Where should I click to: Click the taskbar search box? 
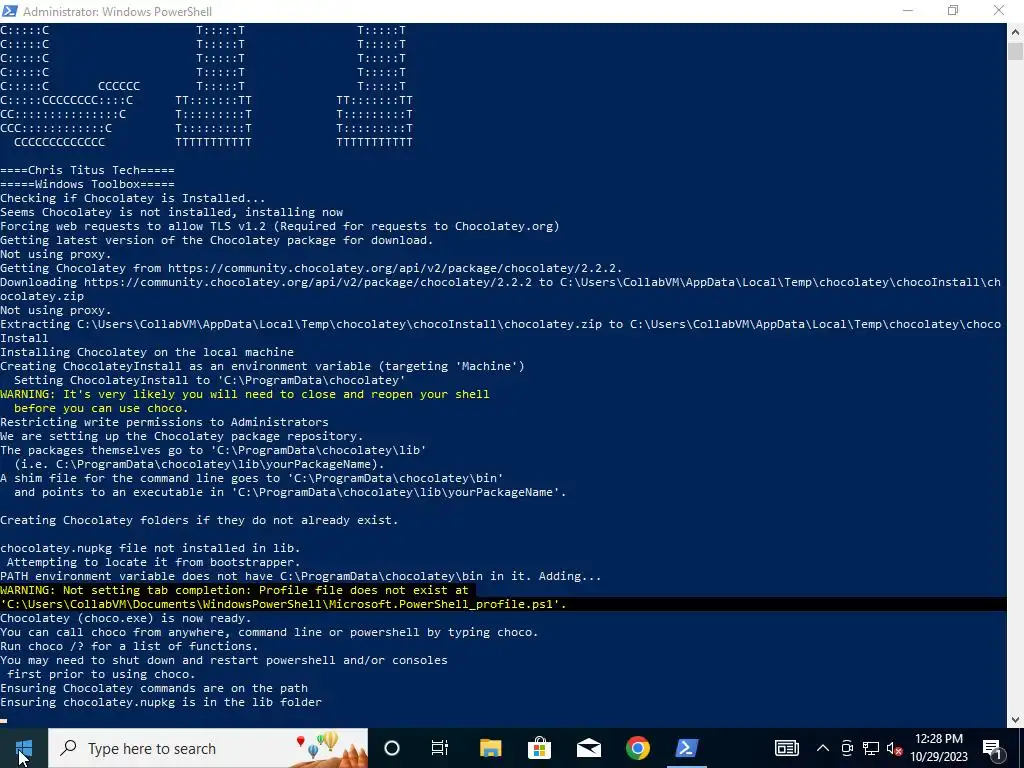point(208,748)
